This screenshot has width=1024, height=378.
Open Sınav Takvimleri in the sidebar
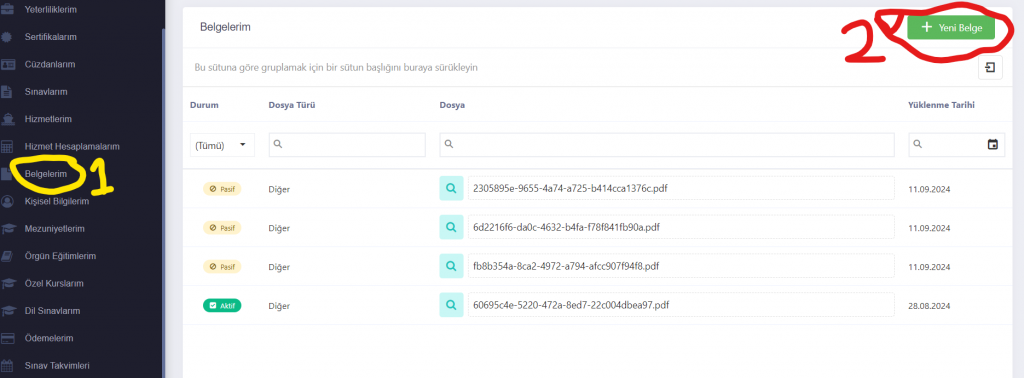[57, 366]
